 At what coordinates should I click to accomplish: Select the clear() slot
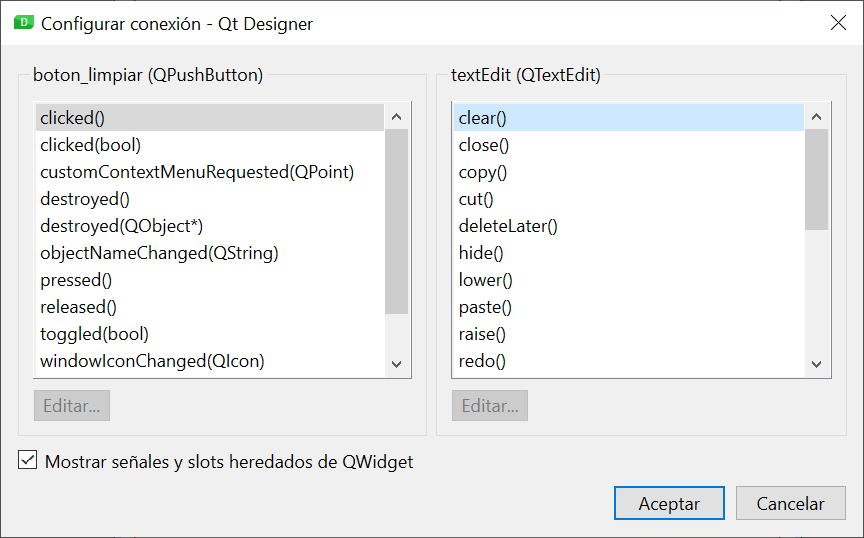coord(629,117)
